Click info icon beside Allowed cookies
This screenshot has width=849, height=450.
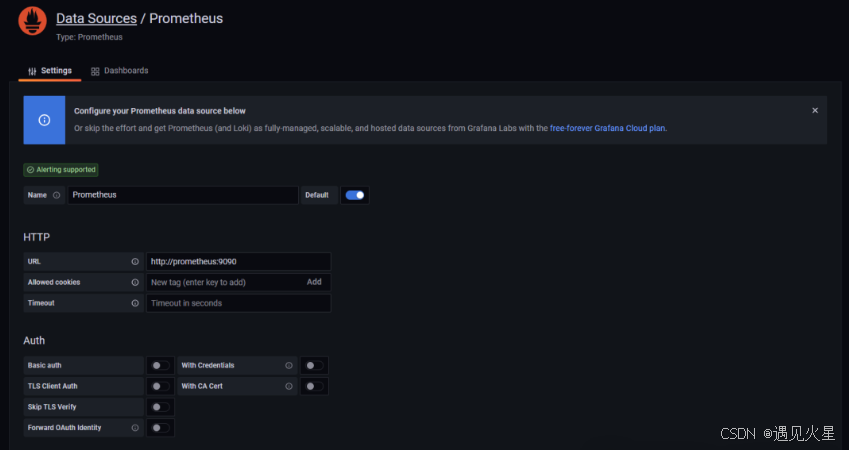pyautogui.click(x=135, y=282)
